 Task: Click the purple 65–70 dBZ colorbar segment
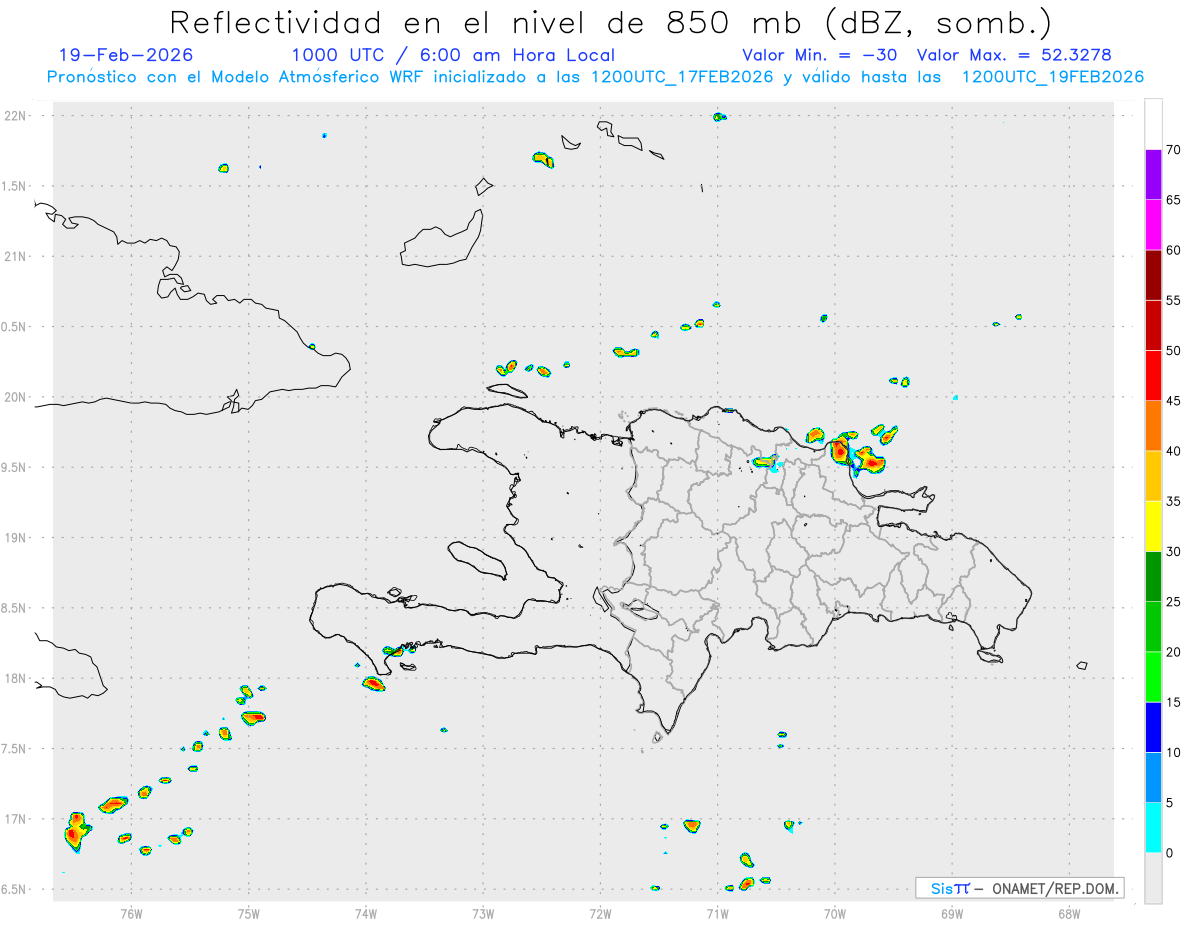pyautogui.click(x=1153, y=174)
